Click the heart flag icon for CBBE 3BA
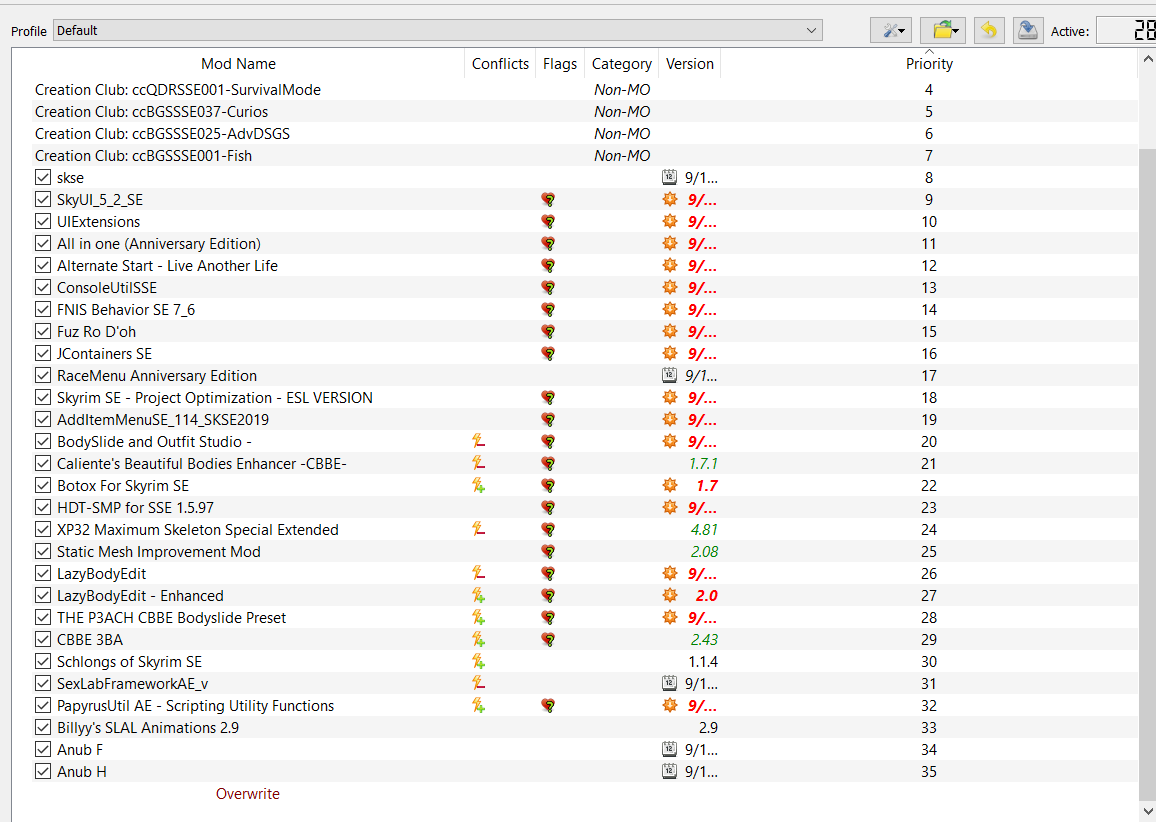The height and width of the screenshot is (822, 1156). [548, 640]
